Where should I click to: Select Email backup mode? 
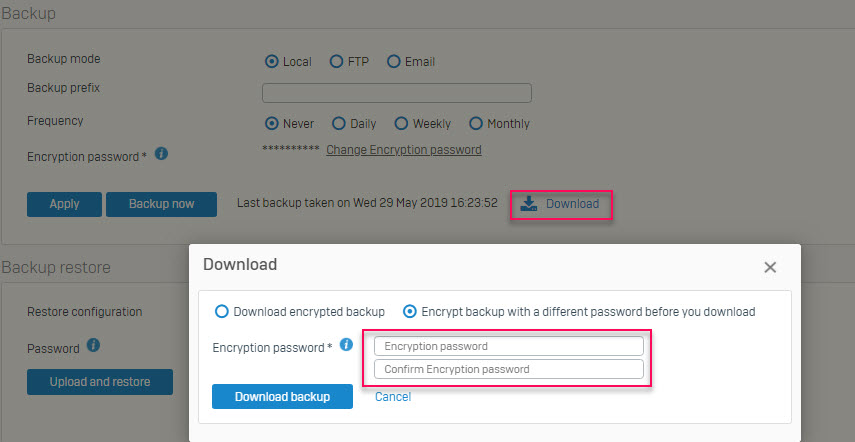(393, 62)
